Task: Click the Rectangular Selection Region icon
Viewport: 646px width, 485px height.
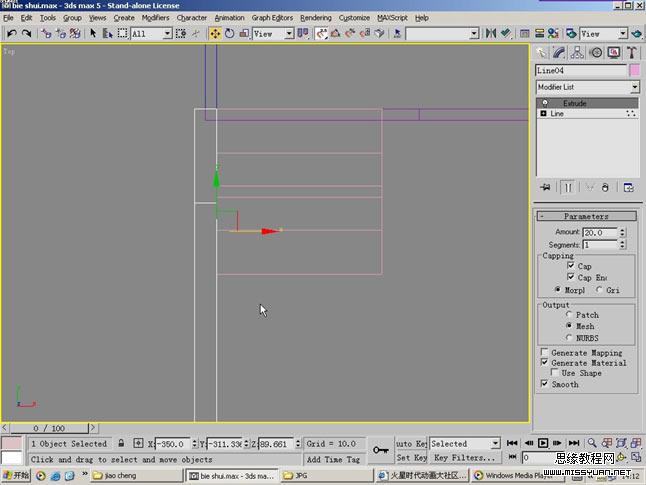Action: pos(122,33)
